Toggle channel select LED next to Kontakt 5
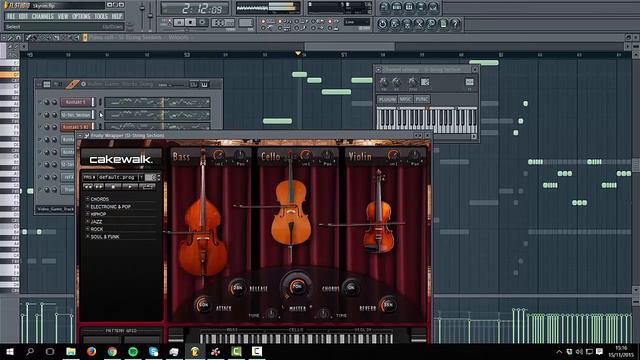Image resolution: width=640 pixels, height=360 pixels. pyautogui.click(x=99, y=102)
